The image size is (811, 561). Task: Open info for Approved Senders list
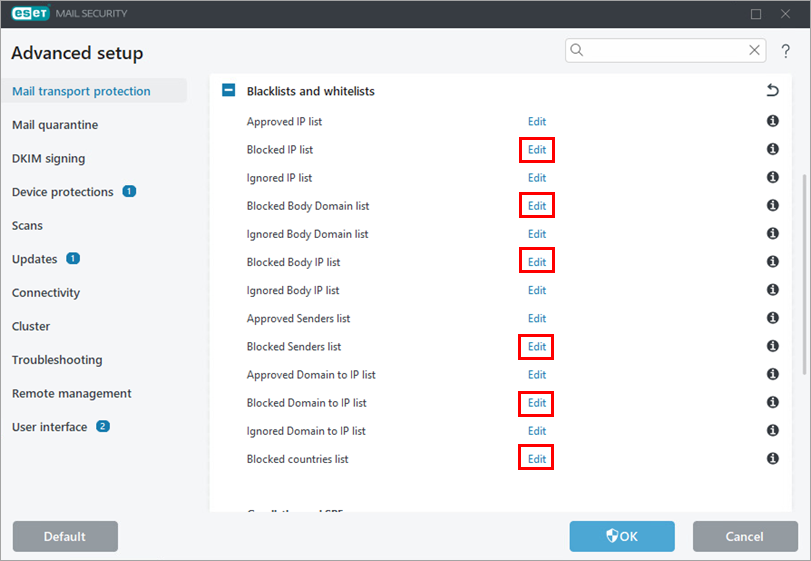772,318
